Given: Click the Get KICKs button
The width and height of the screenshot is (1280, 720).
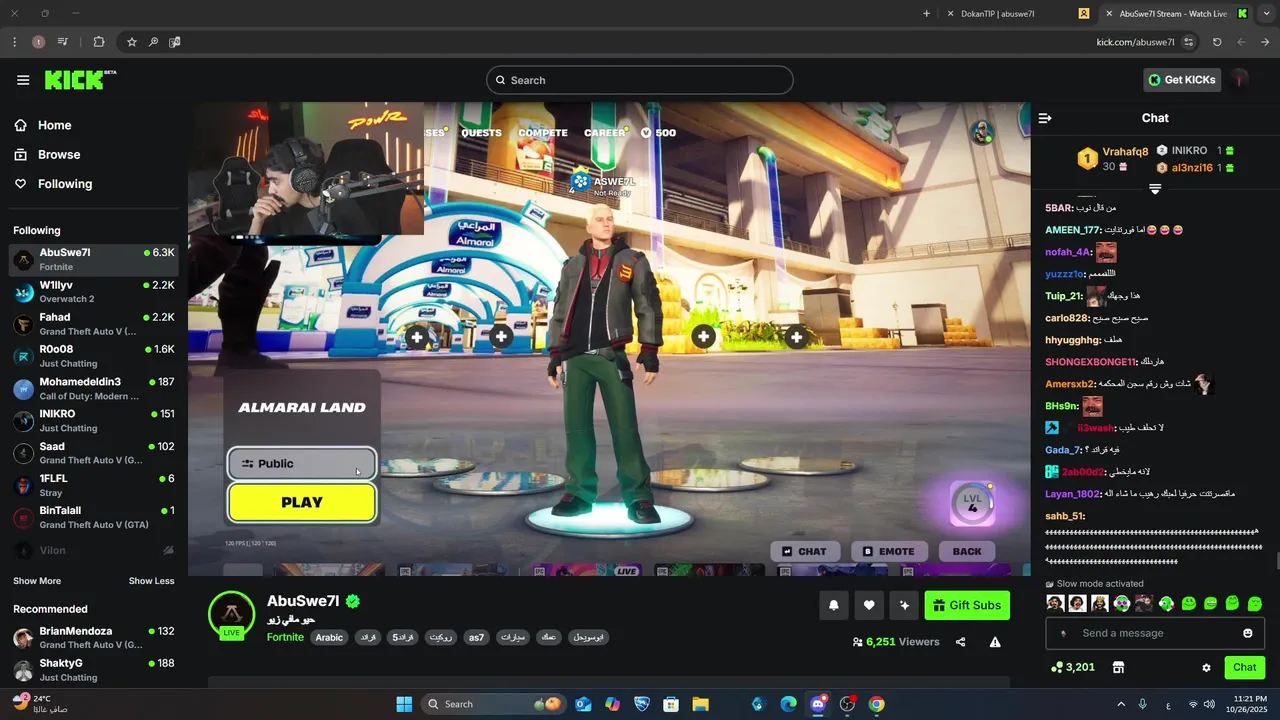Looking at the screenshot, I should tap(1182, 80).
